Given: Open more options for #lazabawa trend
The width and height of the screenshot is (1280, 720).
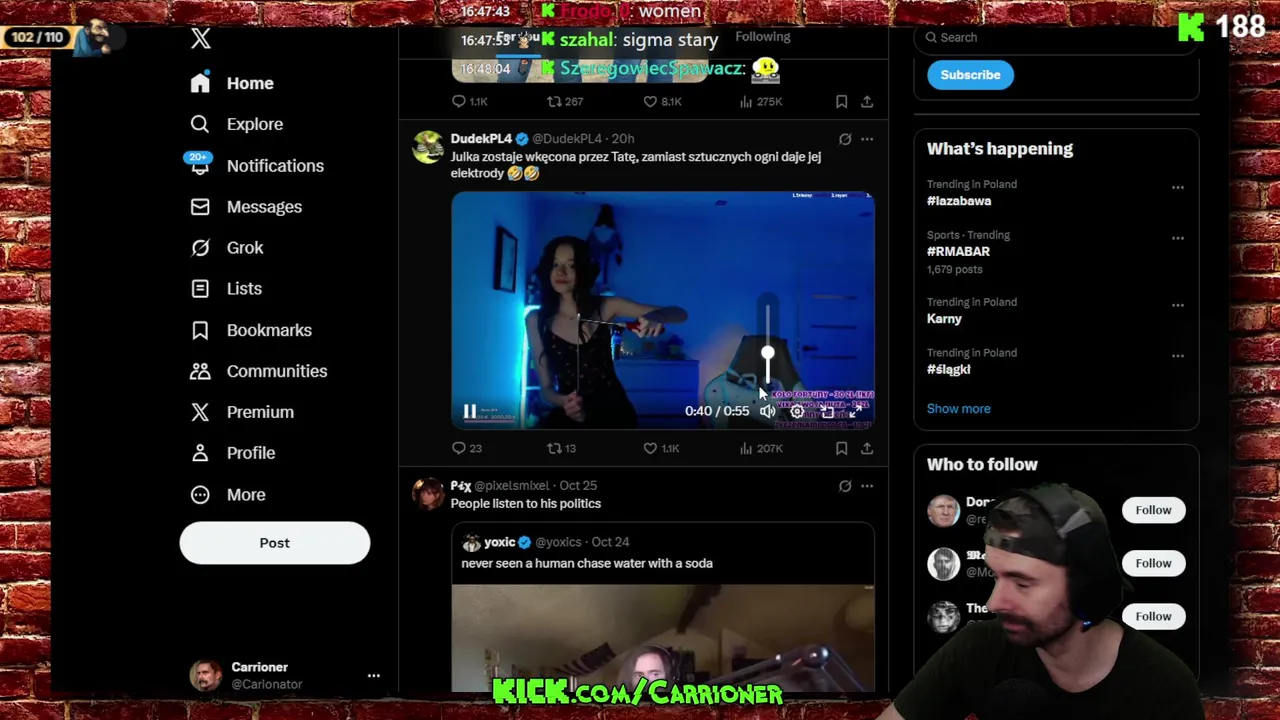Looking at the screenshot, I should (1178, 187).
